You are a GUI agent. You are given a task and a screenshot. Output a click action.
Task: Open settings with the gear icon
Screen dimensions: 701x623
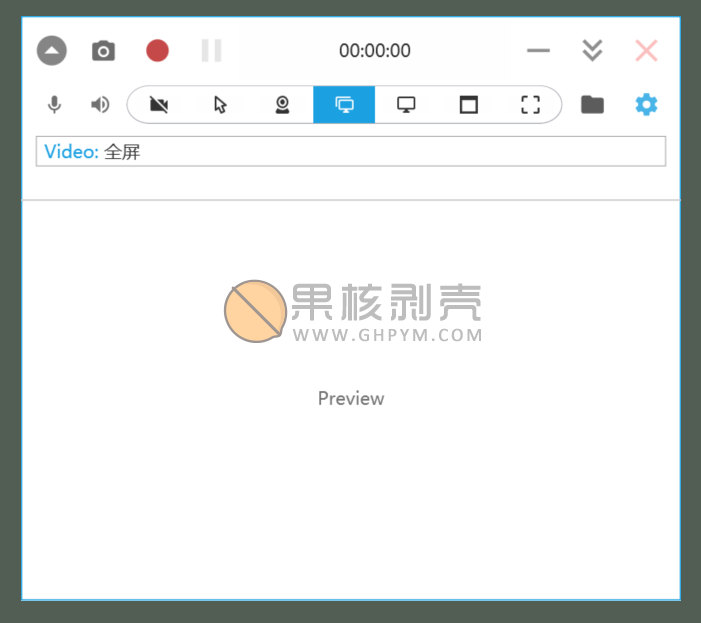[x=646, y=105]
